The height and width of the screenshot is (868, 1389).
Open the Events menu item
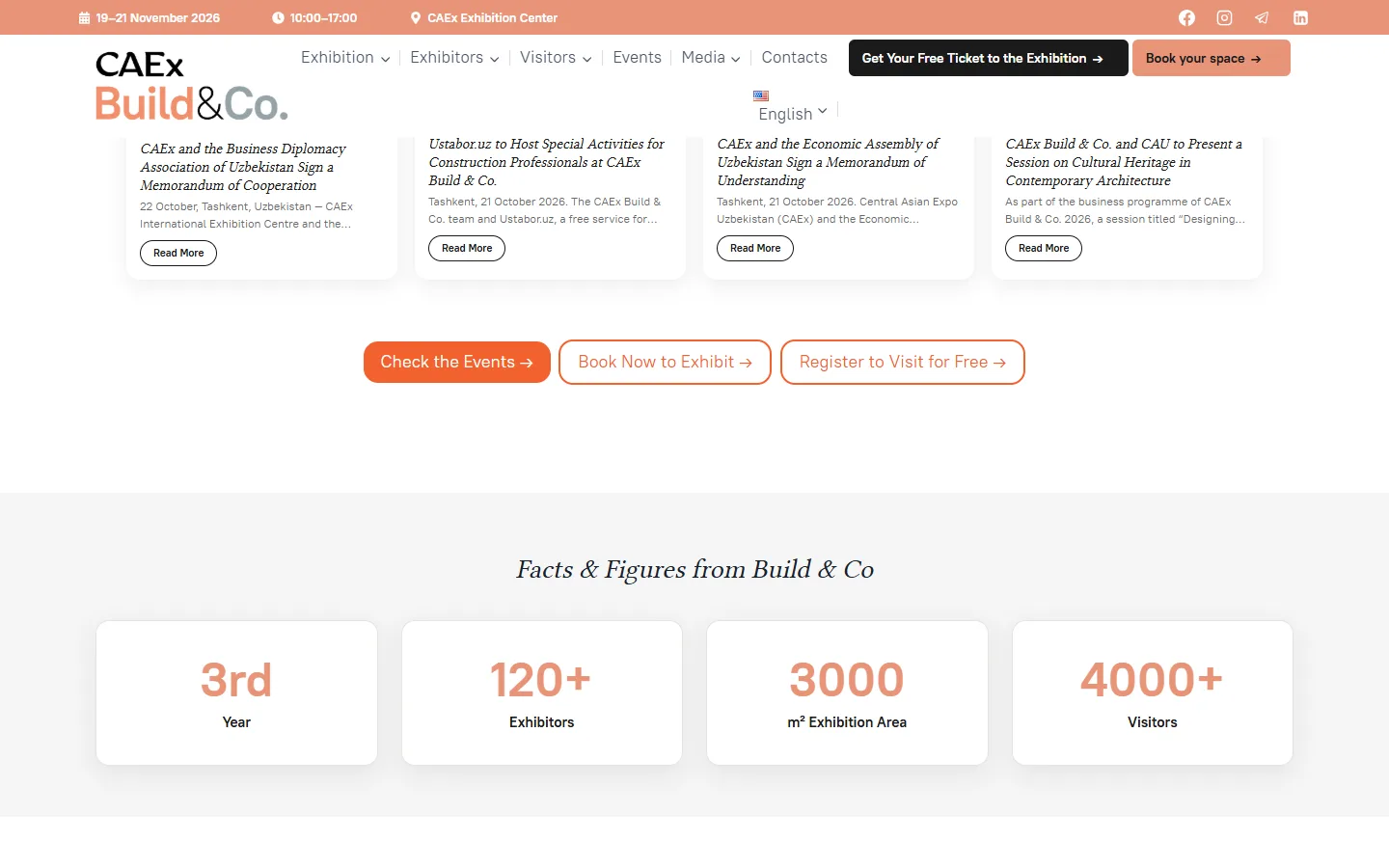(637, 58)
